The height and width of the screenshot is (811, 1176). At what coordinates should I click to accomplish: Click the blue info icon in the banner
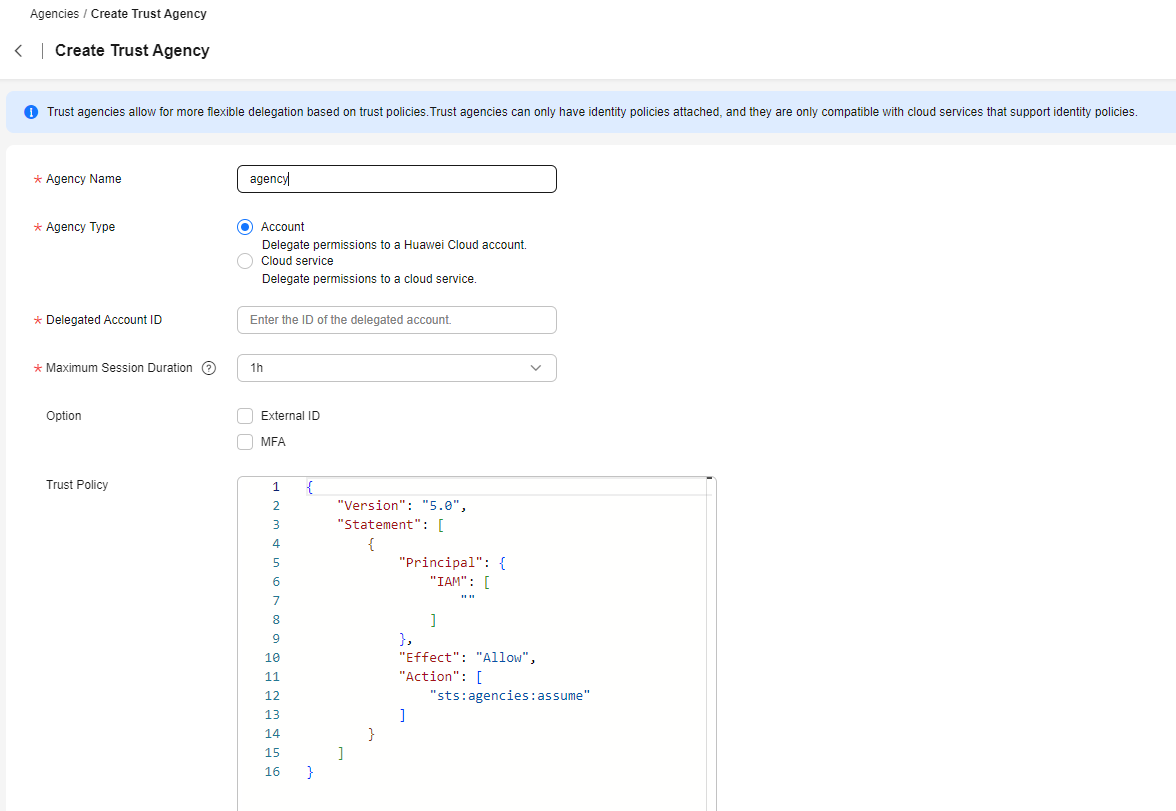point(31,112)
